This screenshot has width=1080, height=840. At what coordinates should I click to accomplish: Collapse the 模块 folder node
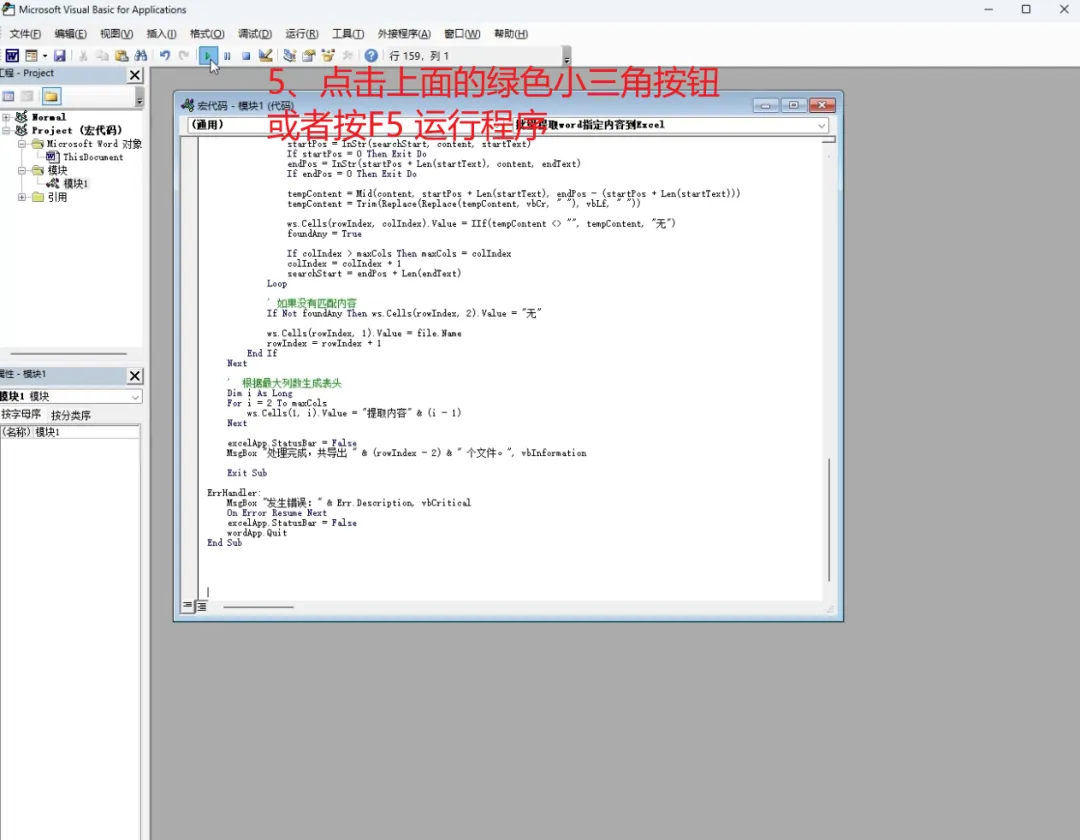coord(22,170)
